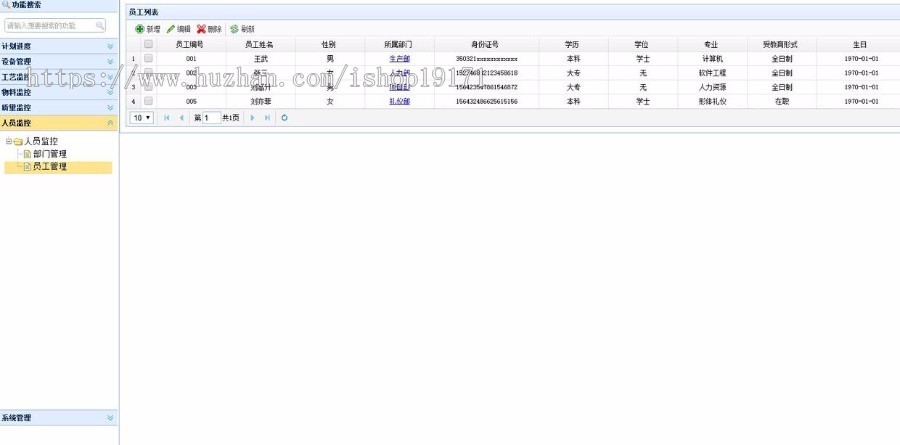This screenshot has width=900, height=445.
Task: Select the 在职 education form cell
Action: 782,101
